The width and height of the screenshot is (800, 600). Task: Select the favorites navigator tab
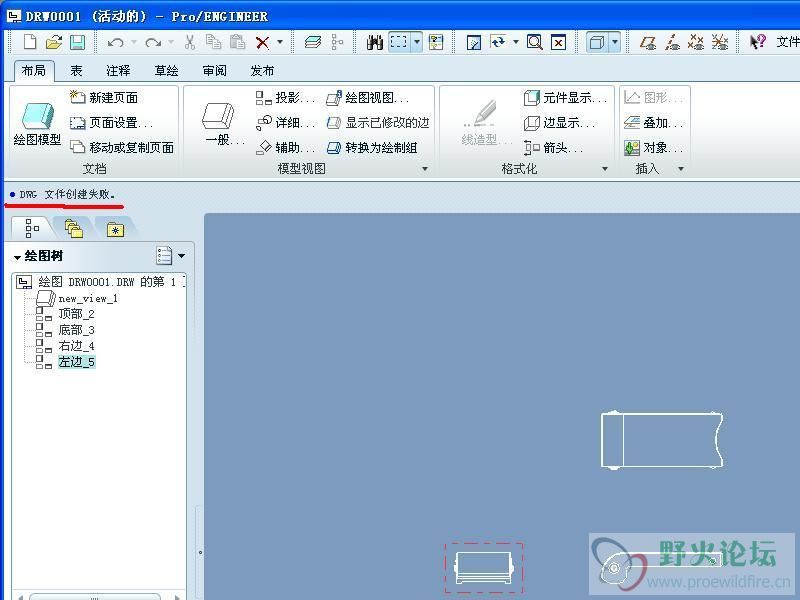[116, 230]
